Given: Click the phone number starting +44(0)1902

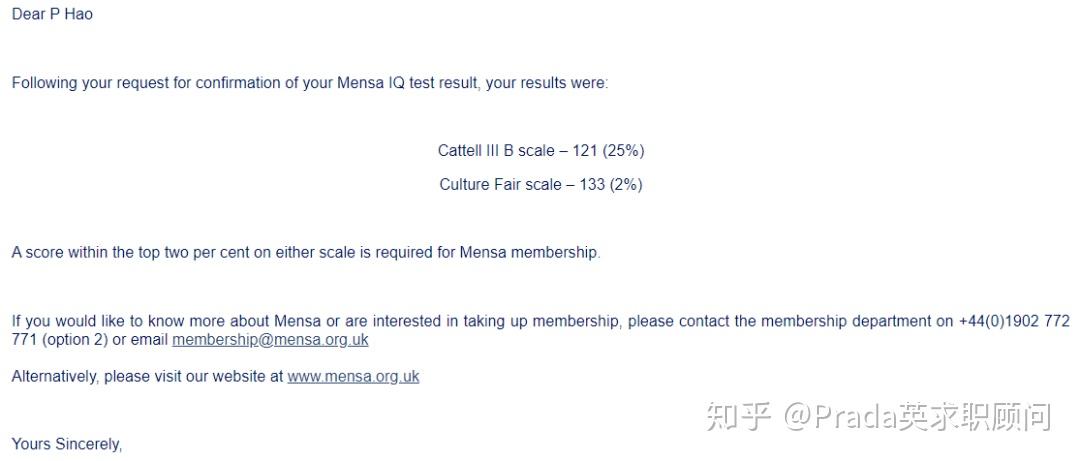Looking at the screenshot, I should coord(1013,321).
